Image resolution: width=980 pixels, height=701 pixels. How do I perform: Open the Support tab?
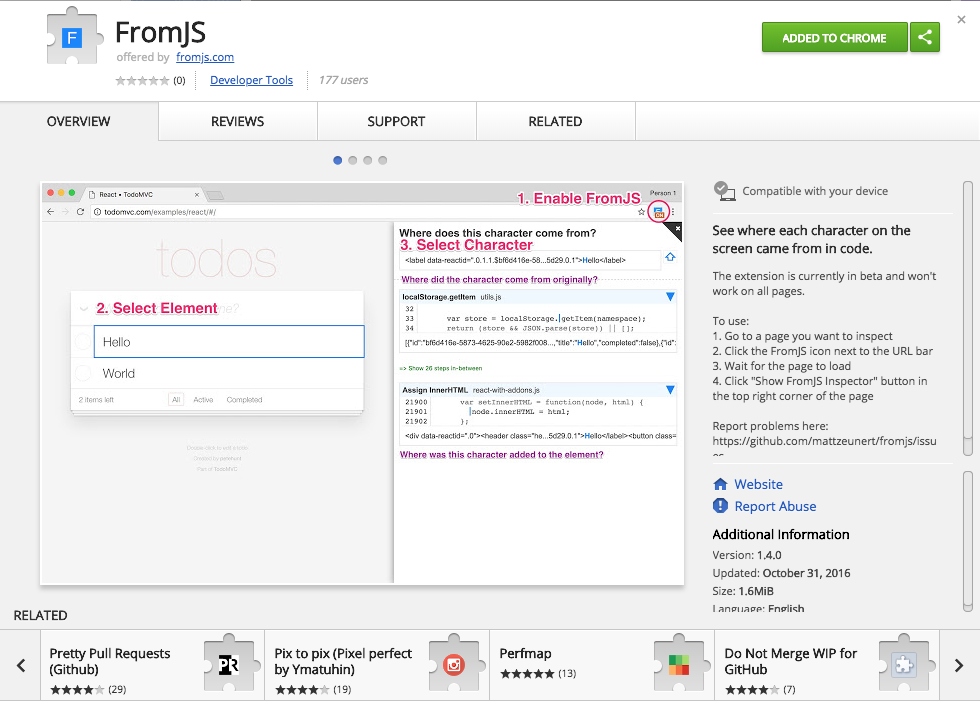[396, 121]
